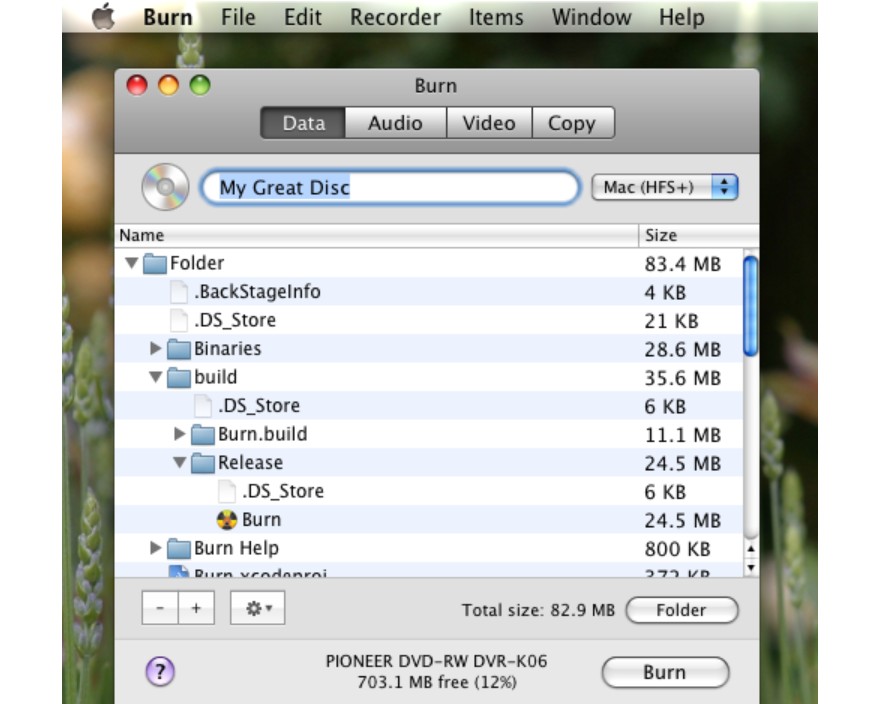This screenshot has width=896, height=704.
Task: Select the Burn Help folder icon
Action: [178, 549]
